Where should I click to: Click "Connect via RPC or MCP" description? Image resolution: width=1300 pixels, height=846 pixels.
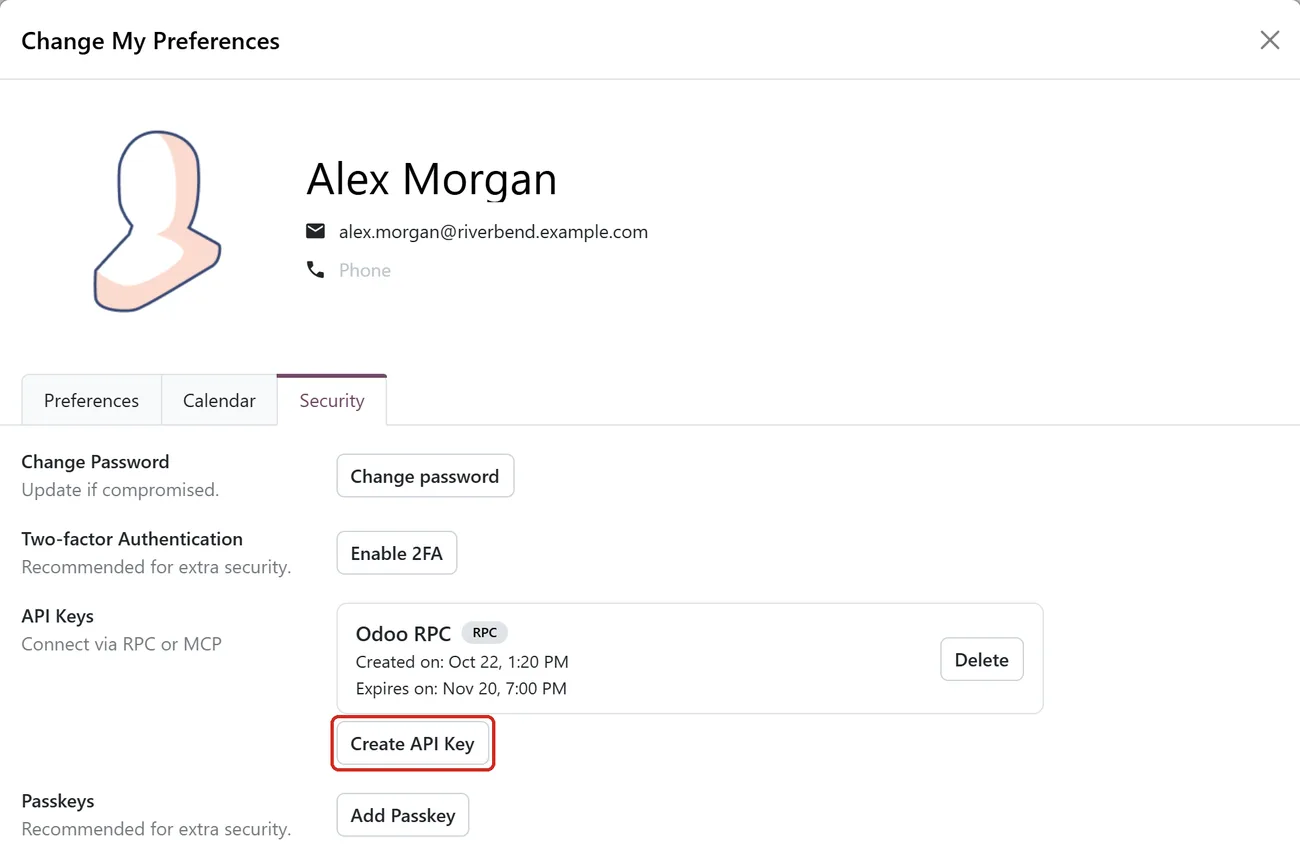[121, 644]
